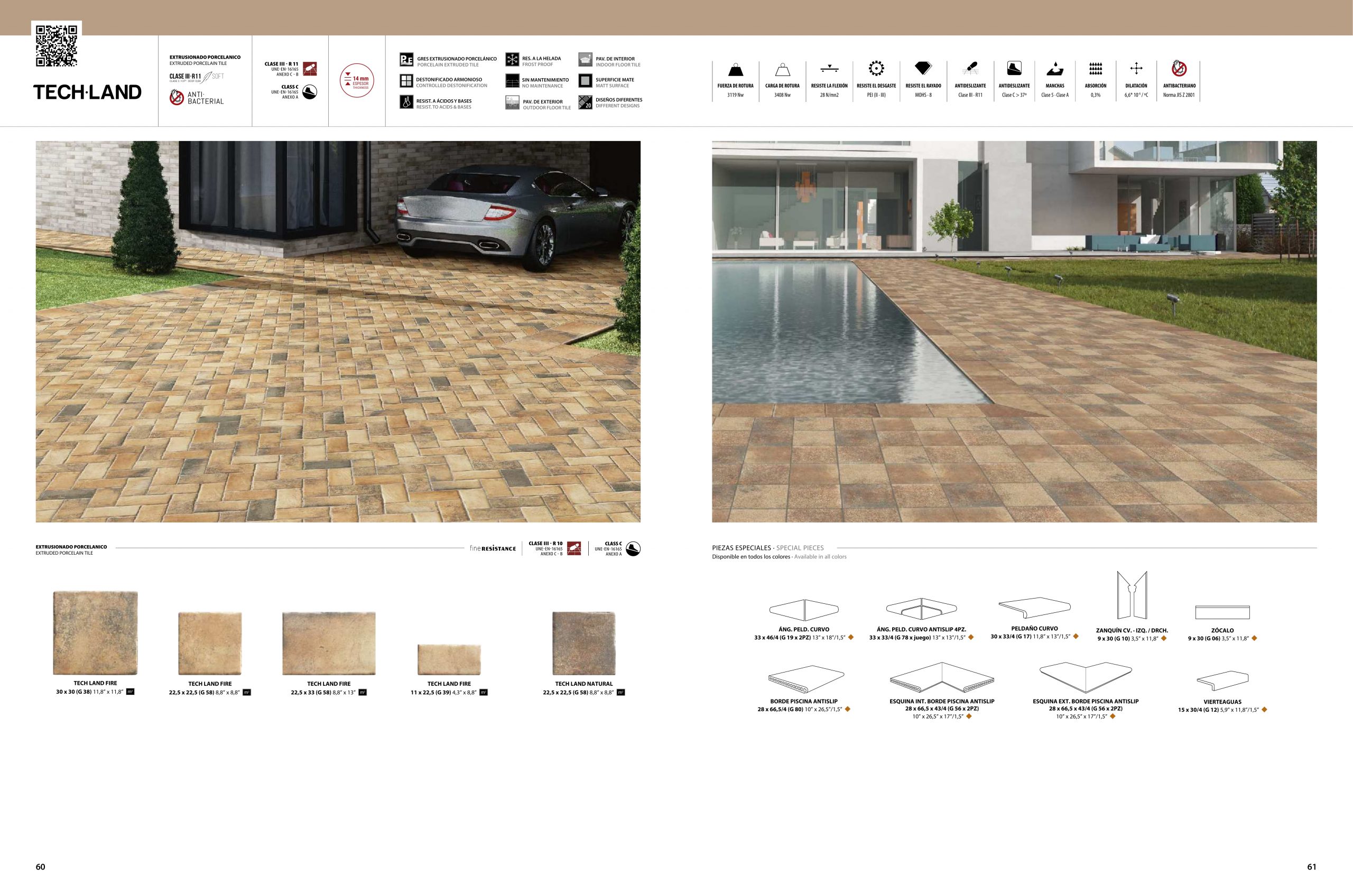Click the Absorción droplets icon
This screenshot has width=1353, height=896.
coord(1095,69)
